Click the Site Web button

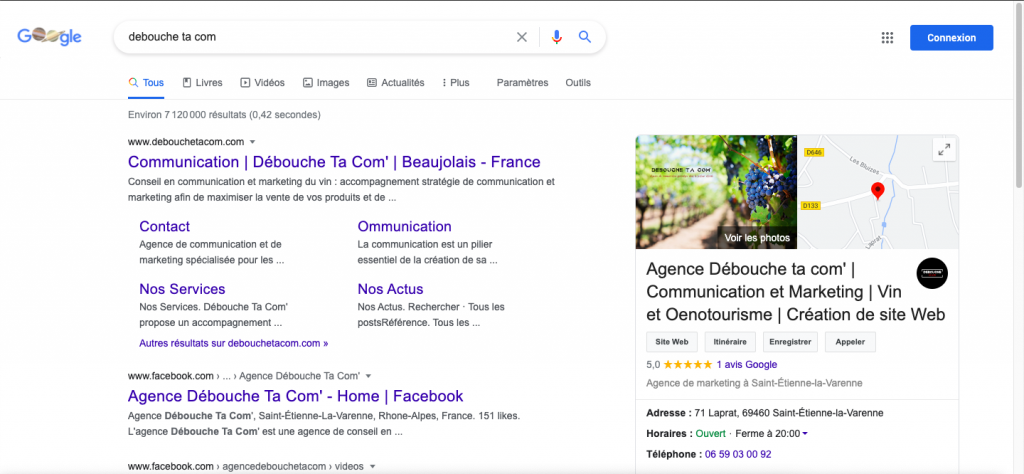[x=671, y=342]
